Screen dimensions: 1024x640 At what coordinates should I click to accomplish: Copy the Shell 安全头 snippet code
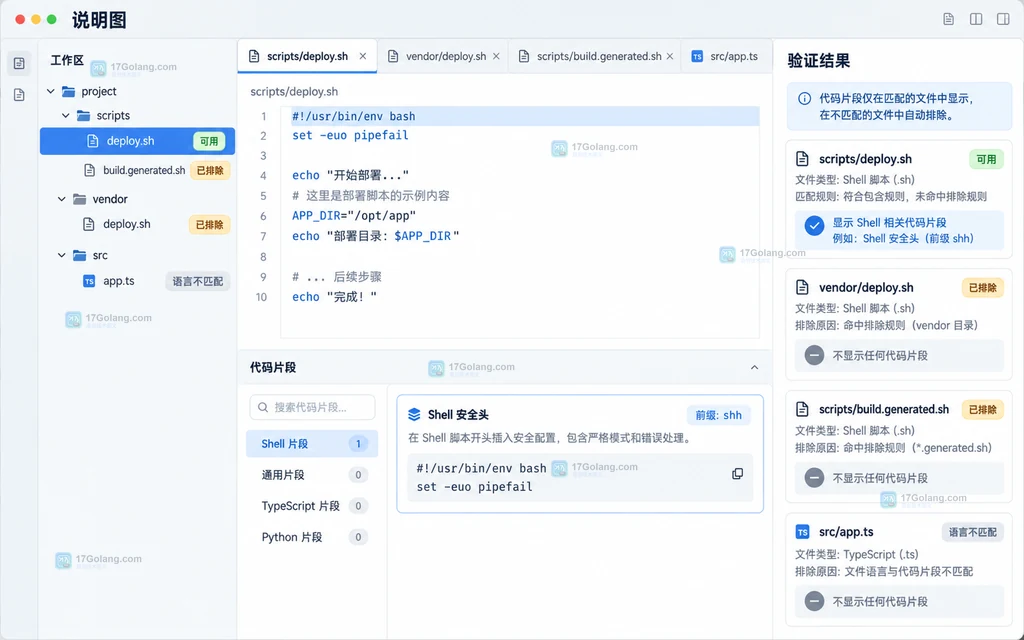[737, 473]
